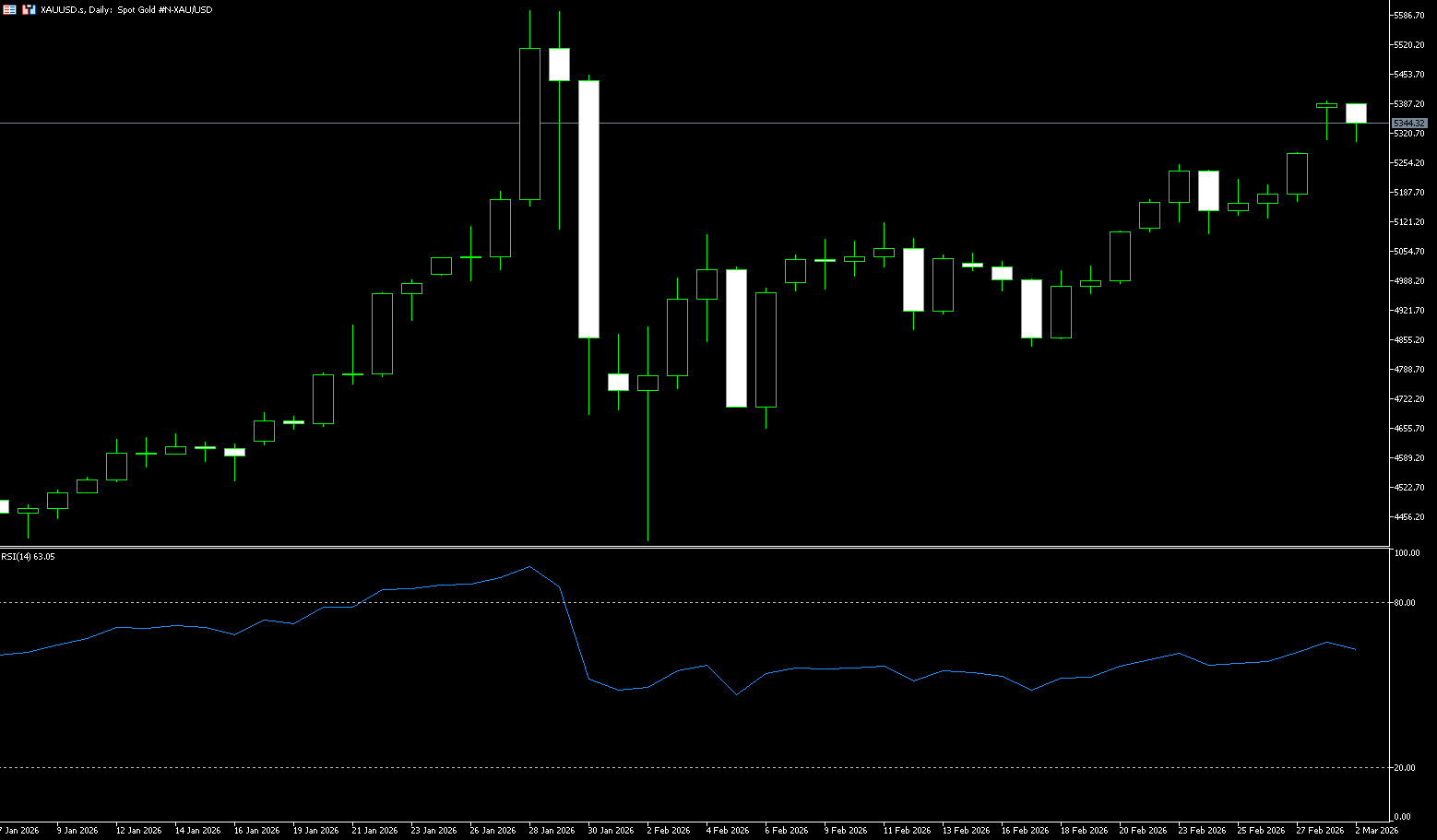1437x840 pixels.
Task: Click the red-blue bars icon before XAUUSD.s
Action: pos(29,9)
